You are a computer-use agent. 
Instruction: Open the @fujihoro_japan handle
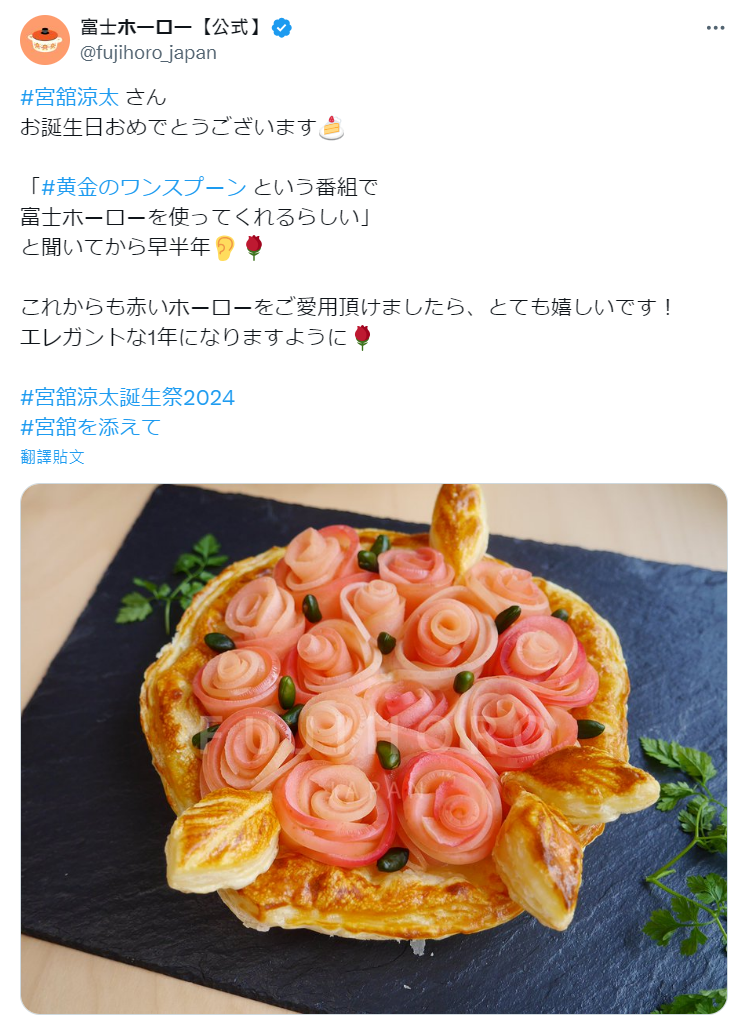coord(148,53)
